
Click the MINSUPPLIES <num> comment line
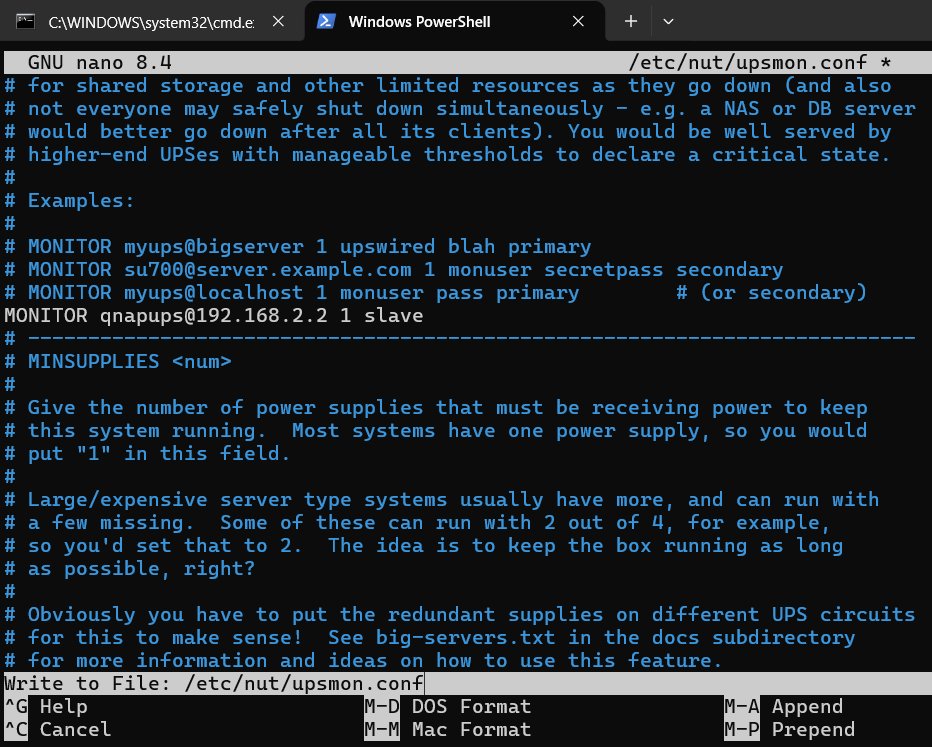[129, 361]
